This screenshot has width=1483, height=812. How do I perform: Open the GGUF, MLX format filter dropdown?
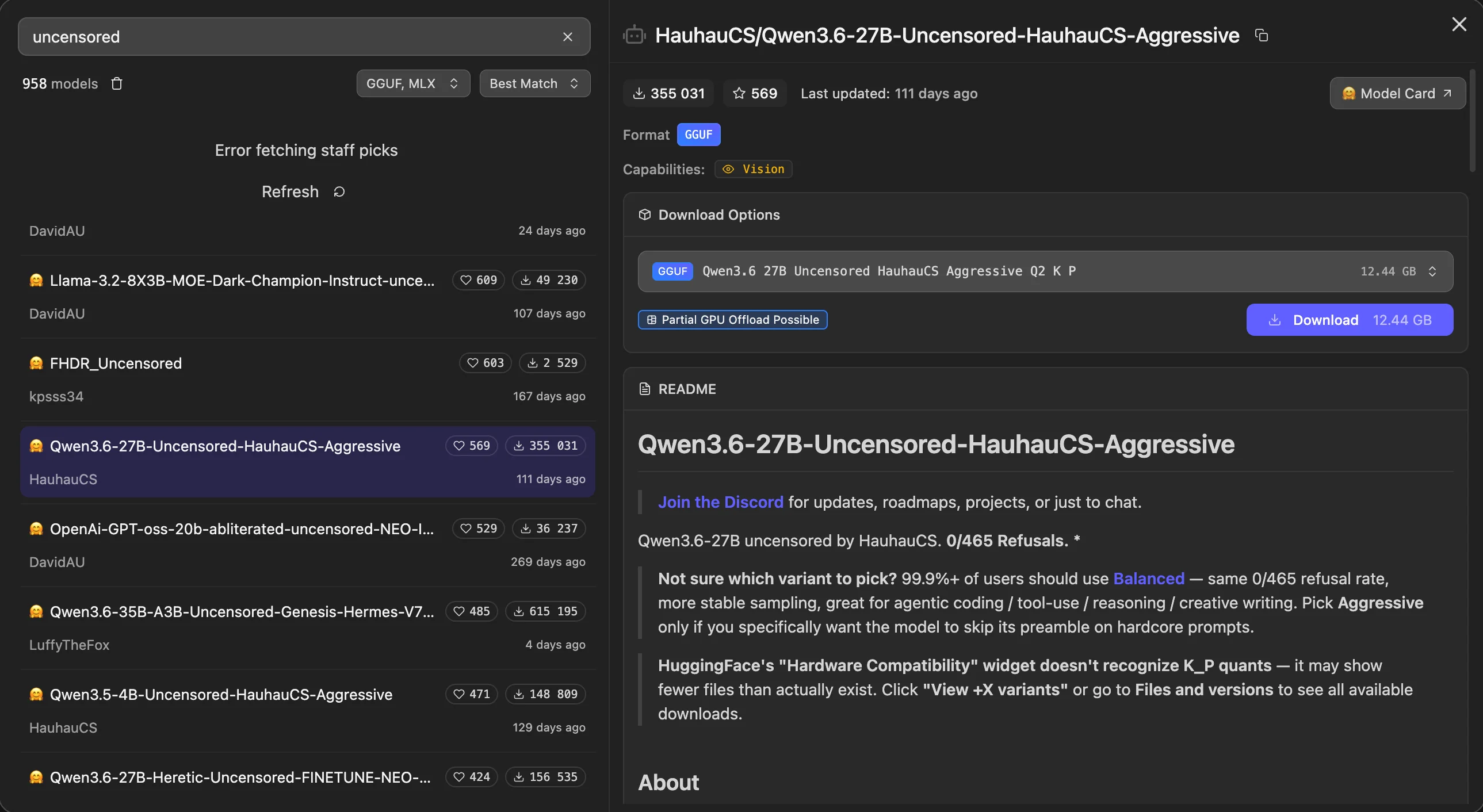414,83
